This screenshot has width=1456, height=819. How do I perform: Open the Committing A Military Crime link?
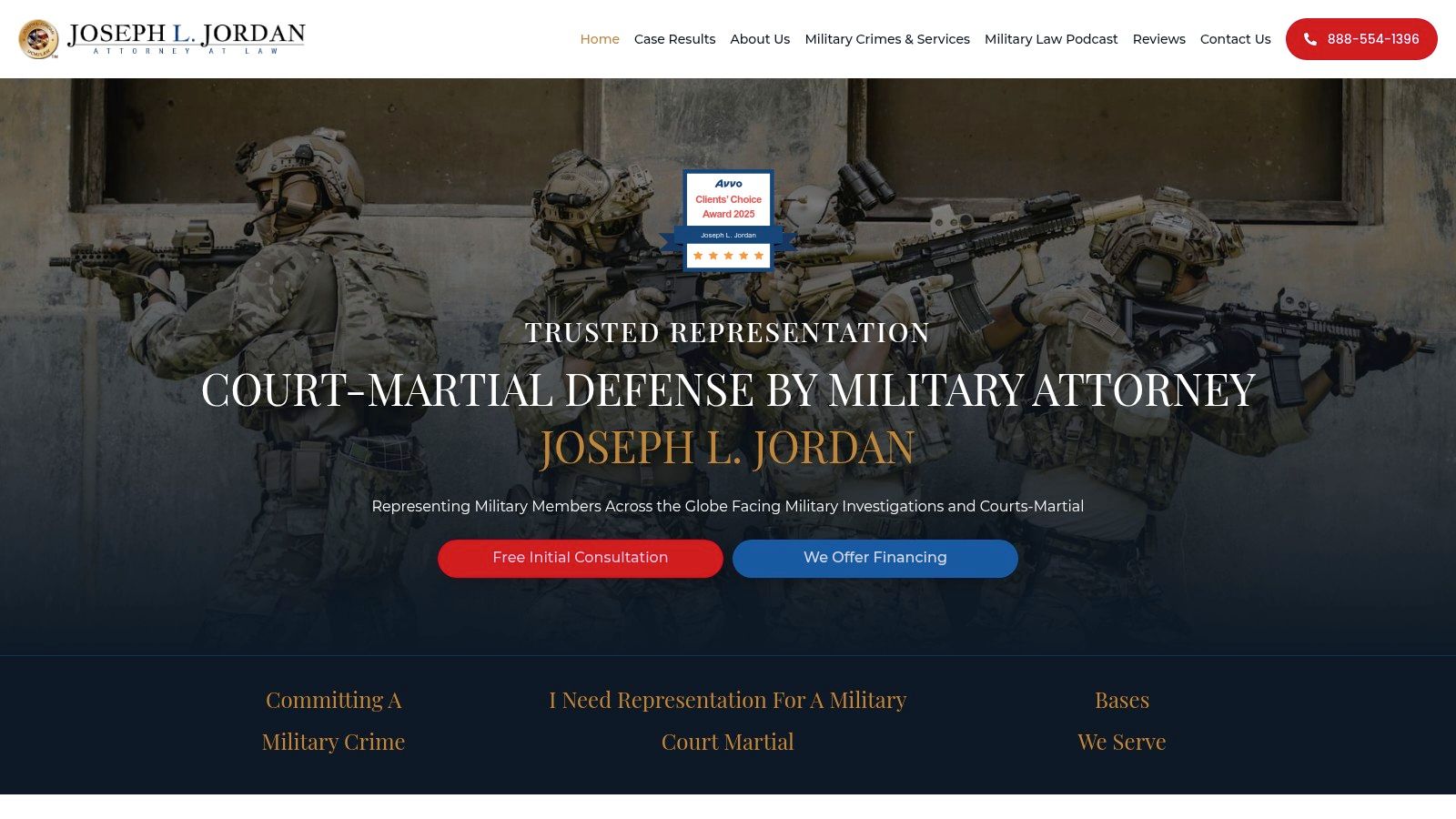coord(333,721)
